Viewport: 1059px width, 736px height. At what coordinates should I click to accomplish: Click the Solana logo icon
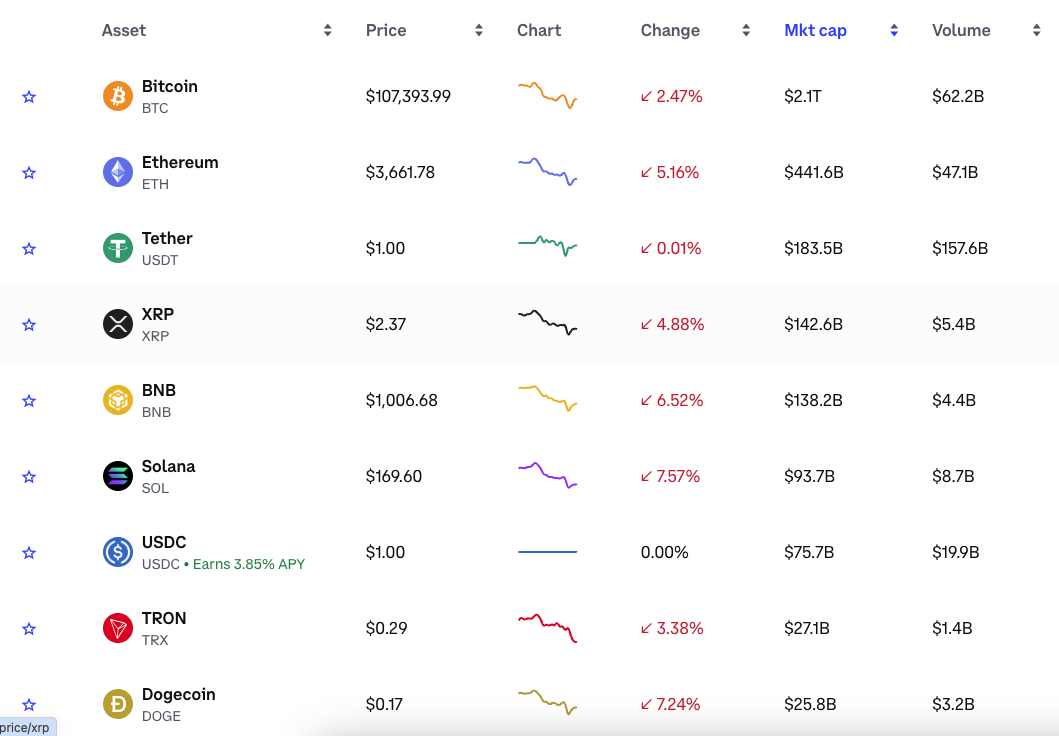118,476
